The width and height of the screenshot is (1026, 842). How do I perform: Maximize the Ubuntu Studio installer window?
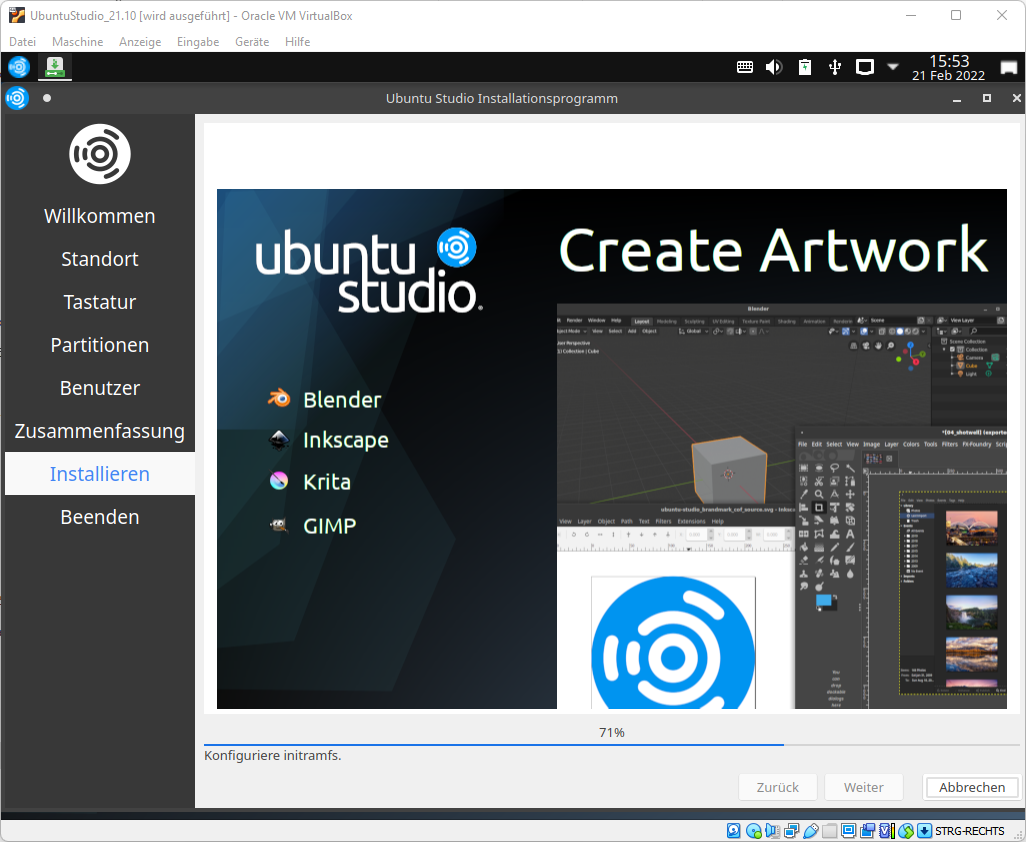987,98
